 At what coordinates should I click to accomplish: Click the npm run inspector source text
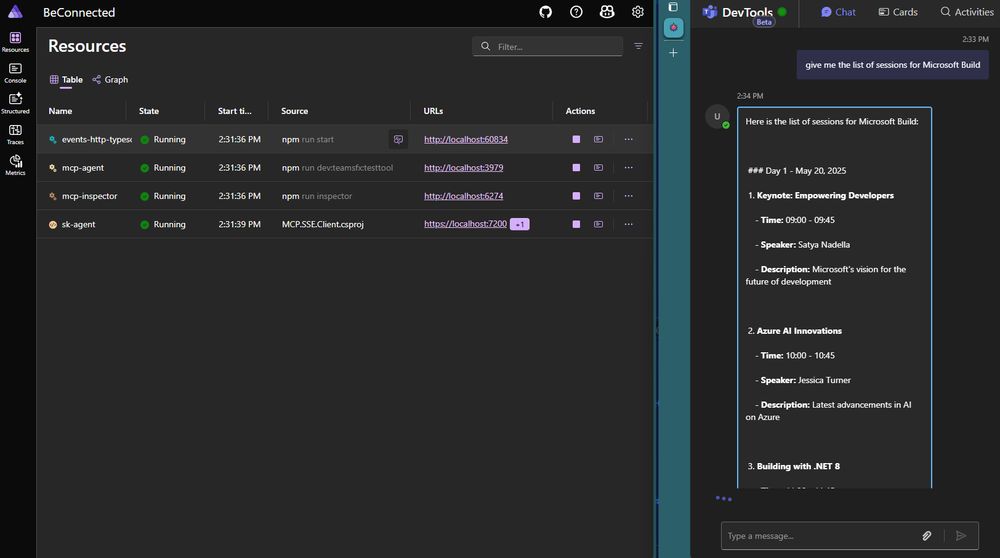click(317, 196)
